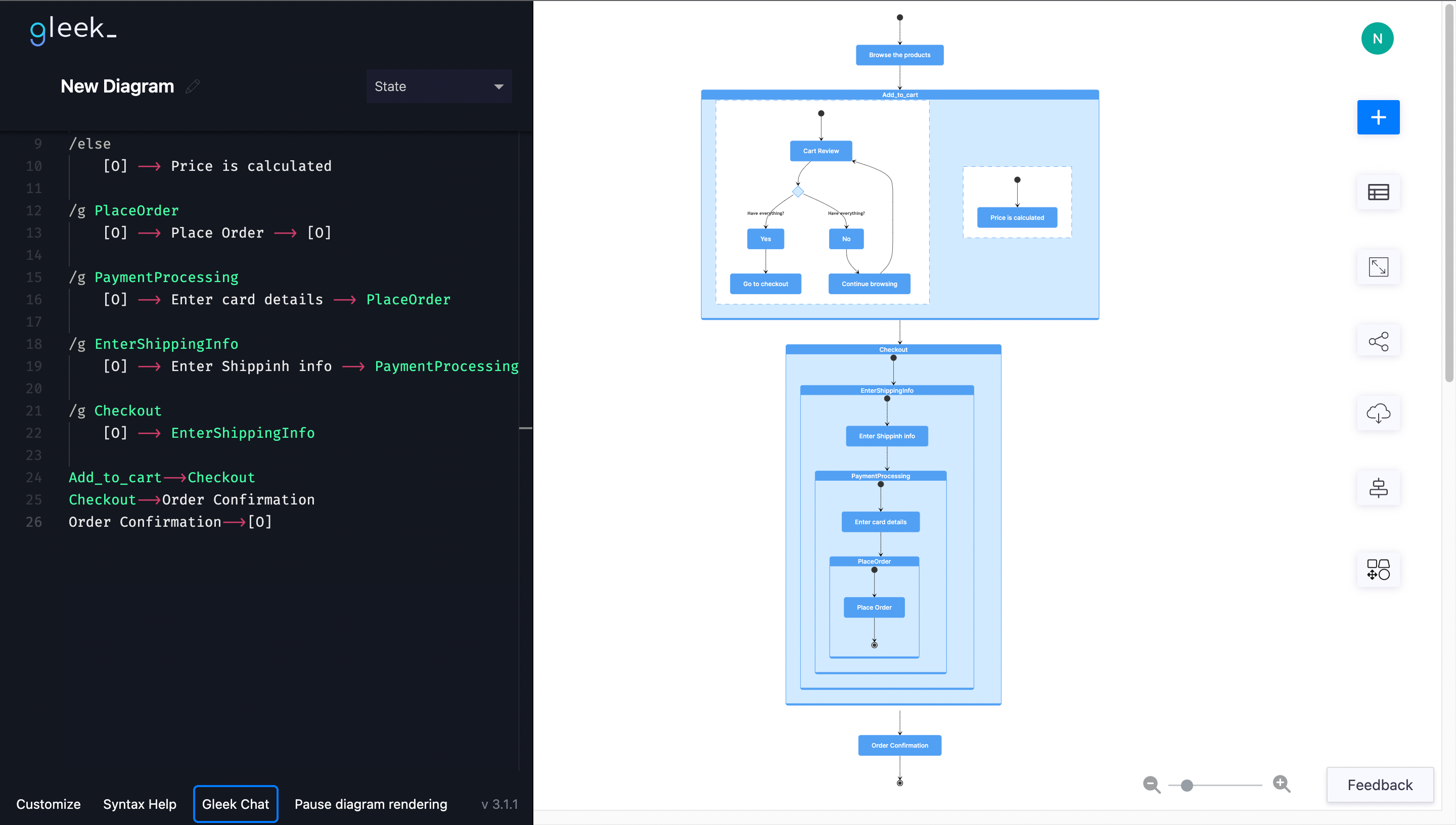Toggle diagram rendering pause button

(371, 803)
